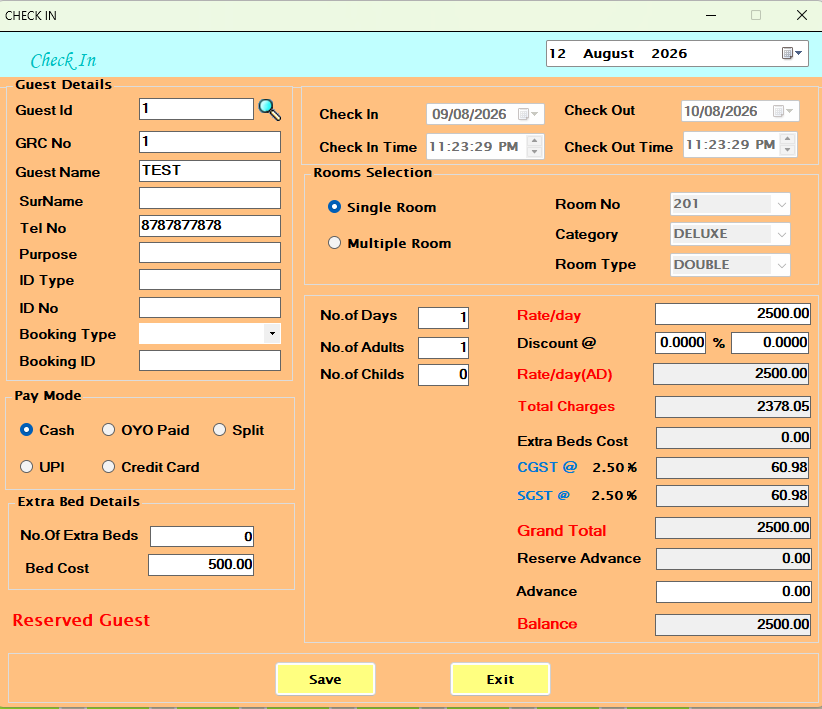Click the Save button
Viewport: 822px width, 709px height.
(x=325, y=679)
